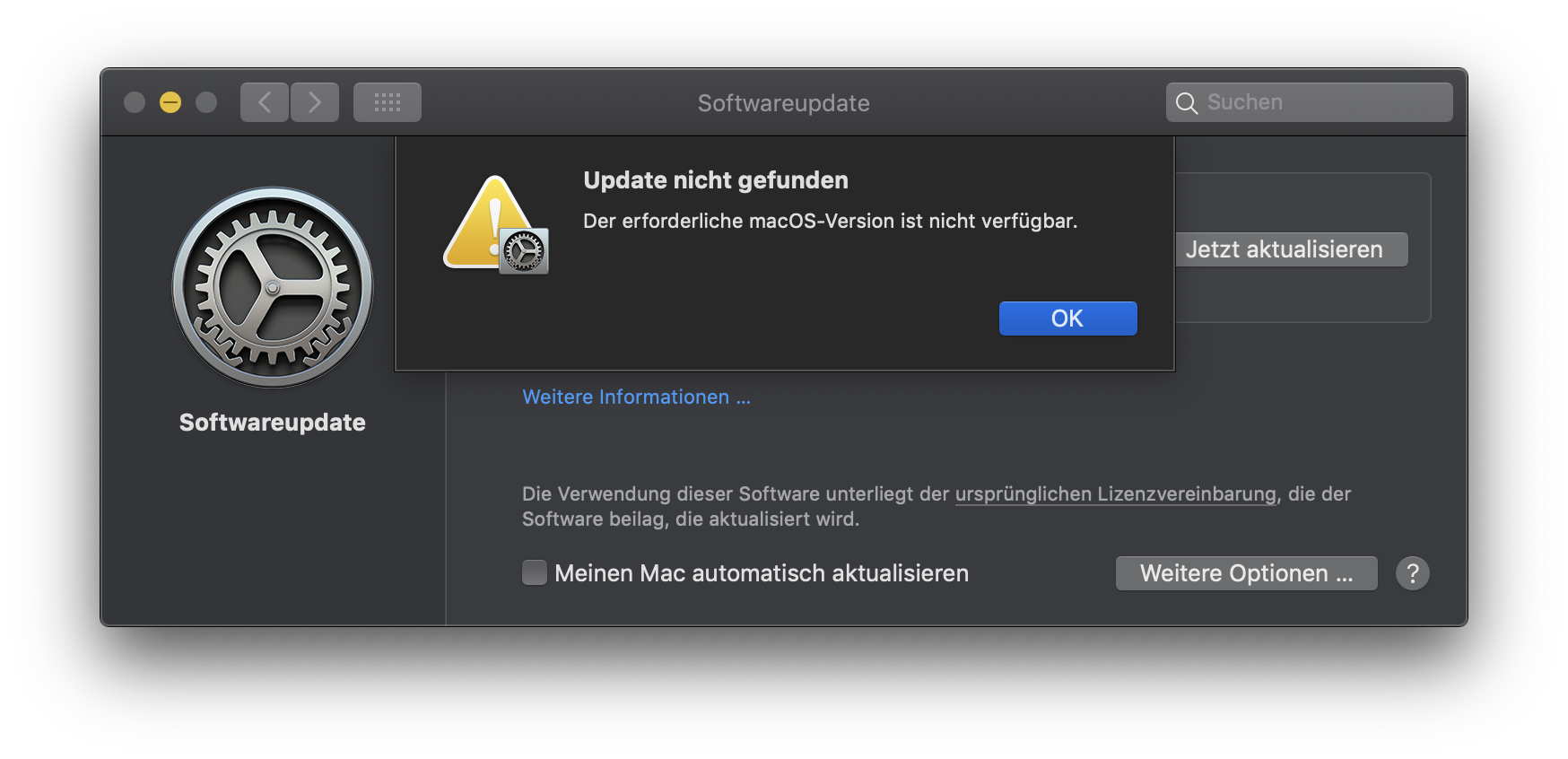Viewport: 1568px width, 759px height.
Task: Click the question mark help button
Action: point(1412,573)
